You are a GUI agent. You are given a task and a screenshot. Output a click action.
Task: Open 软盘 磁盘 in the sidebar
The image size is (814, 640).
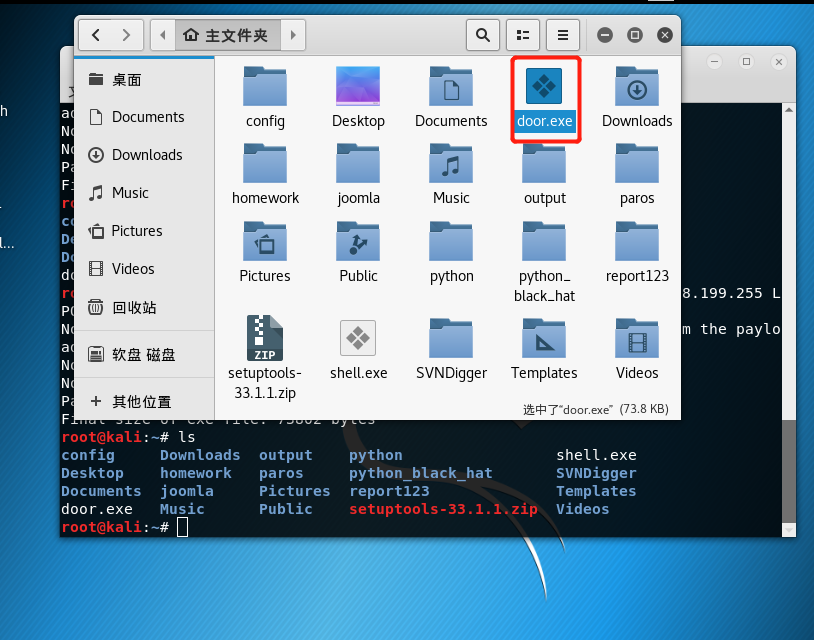coord(144,355)
